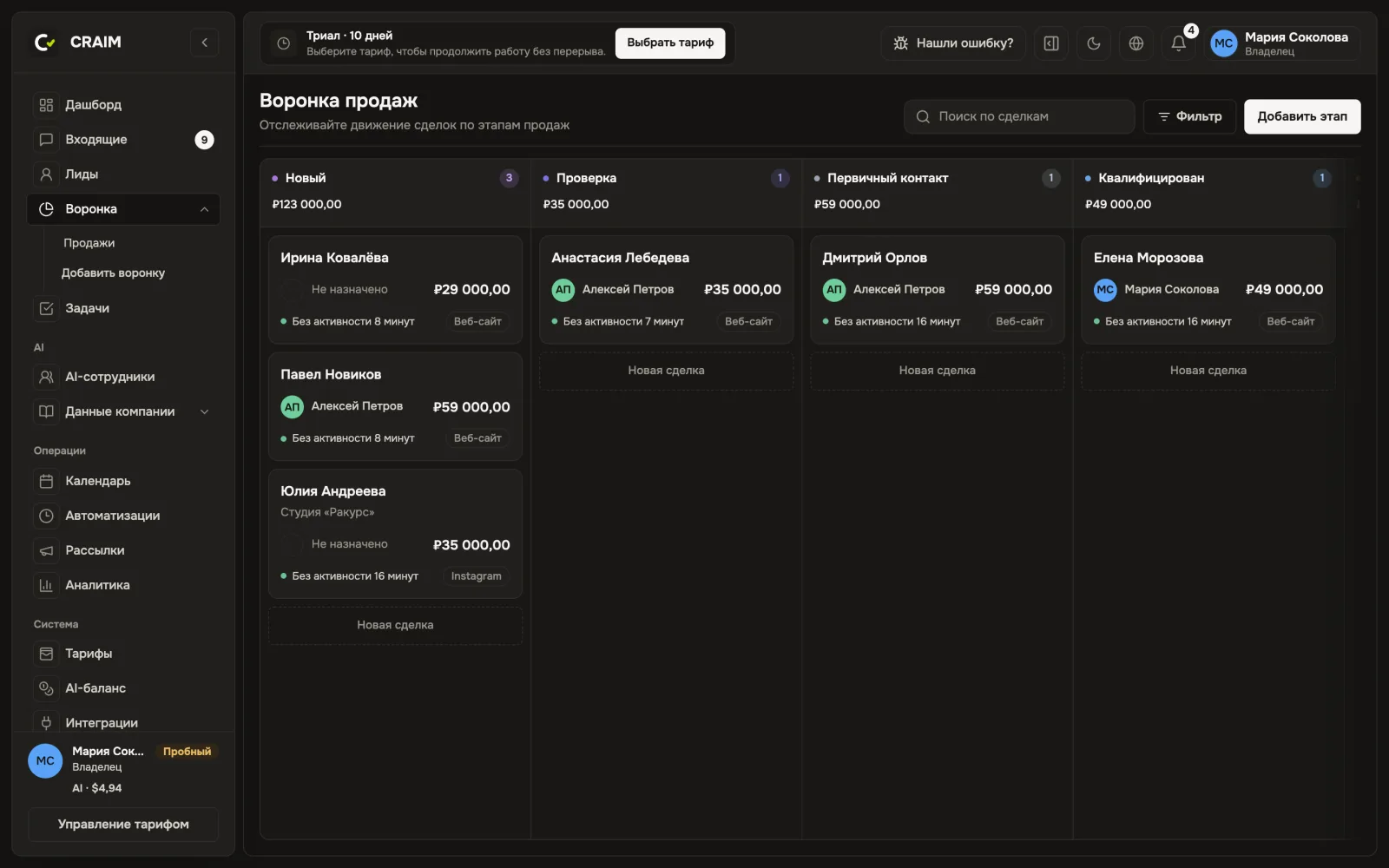Open AI-сотрудники page
The image size is (1389, 868).
pos(123,377)
